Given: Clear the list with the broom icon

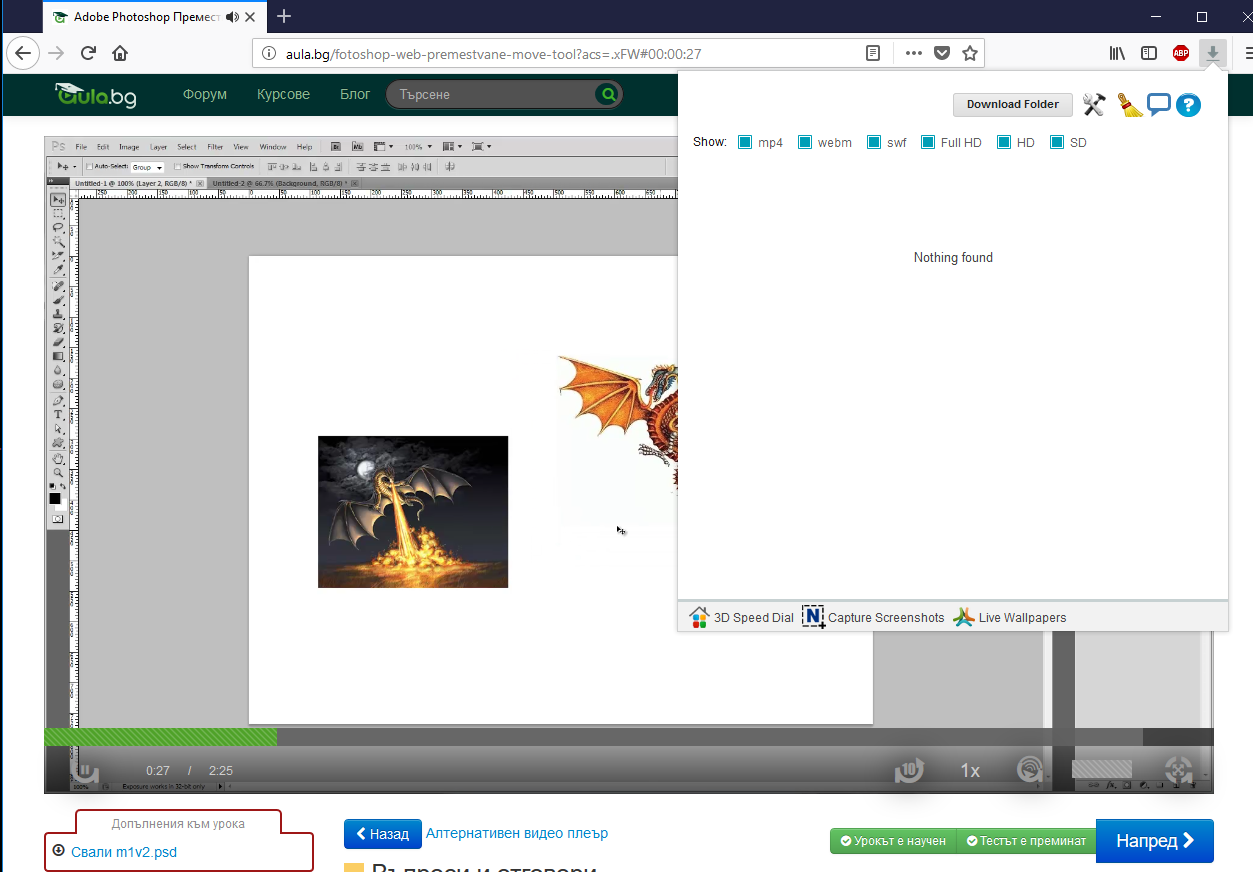Looking at the screenshot, I should click(1130, 104).
